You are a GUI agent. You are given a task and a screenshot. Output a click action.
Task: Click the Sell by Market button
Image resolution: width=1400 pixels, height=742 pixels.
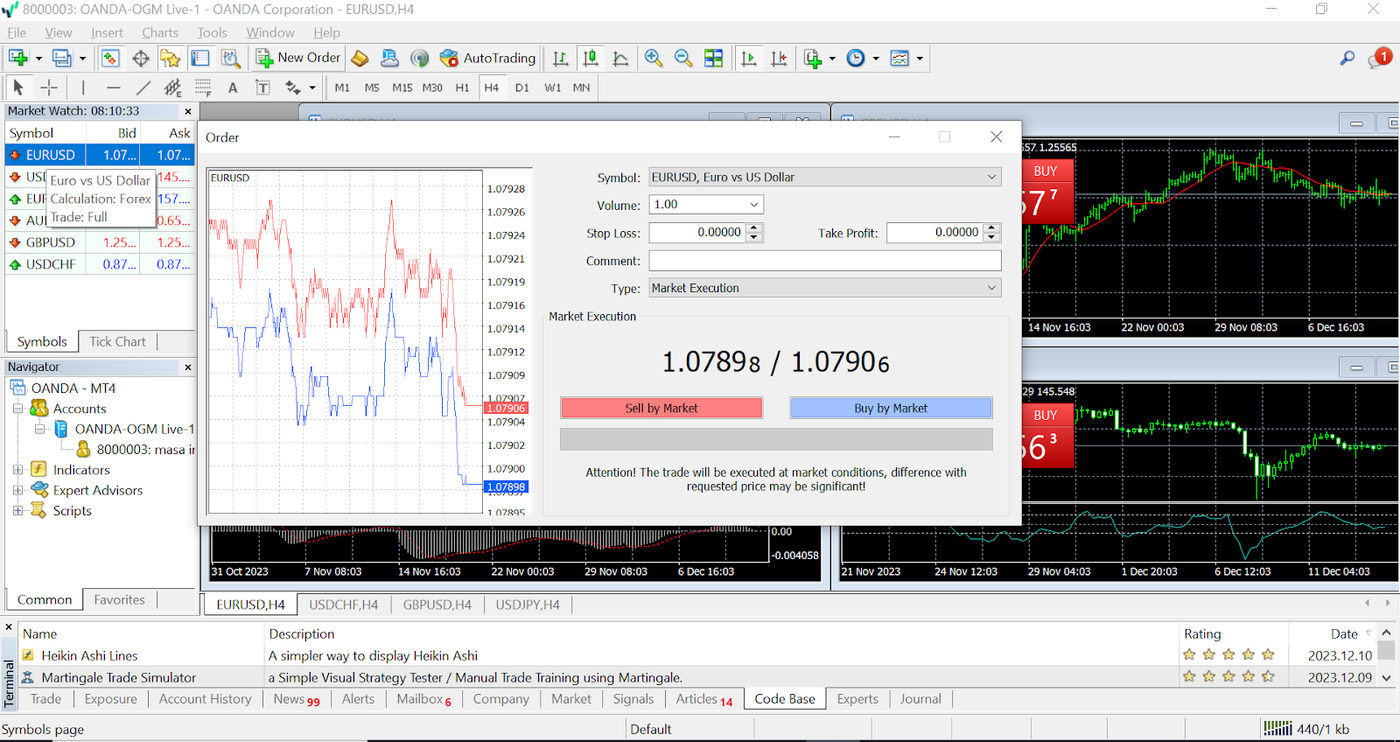(x=661, y=408)
